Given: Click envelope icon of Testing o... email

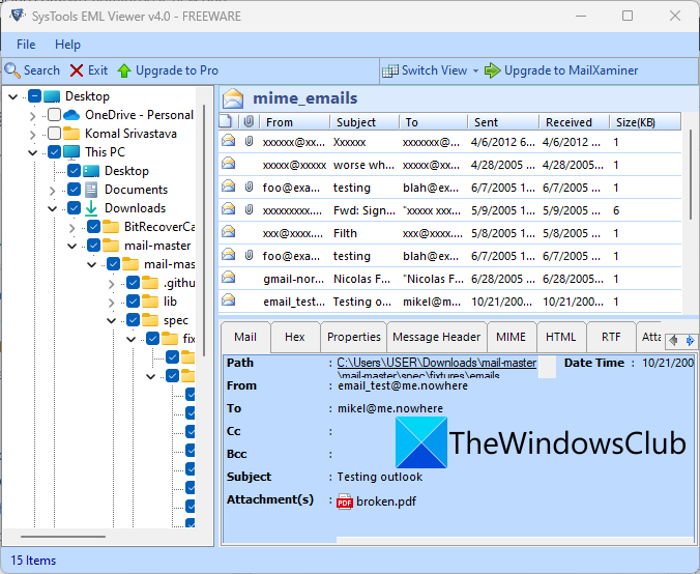Looking at the screenshot, I should click(228, 300).
